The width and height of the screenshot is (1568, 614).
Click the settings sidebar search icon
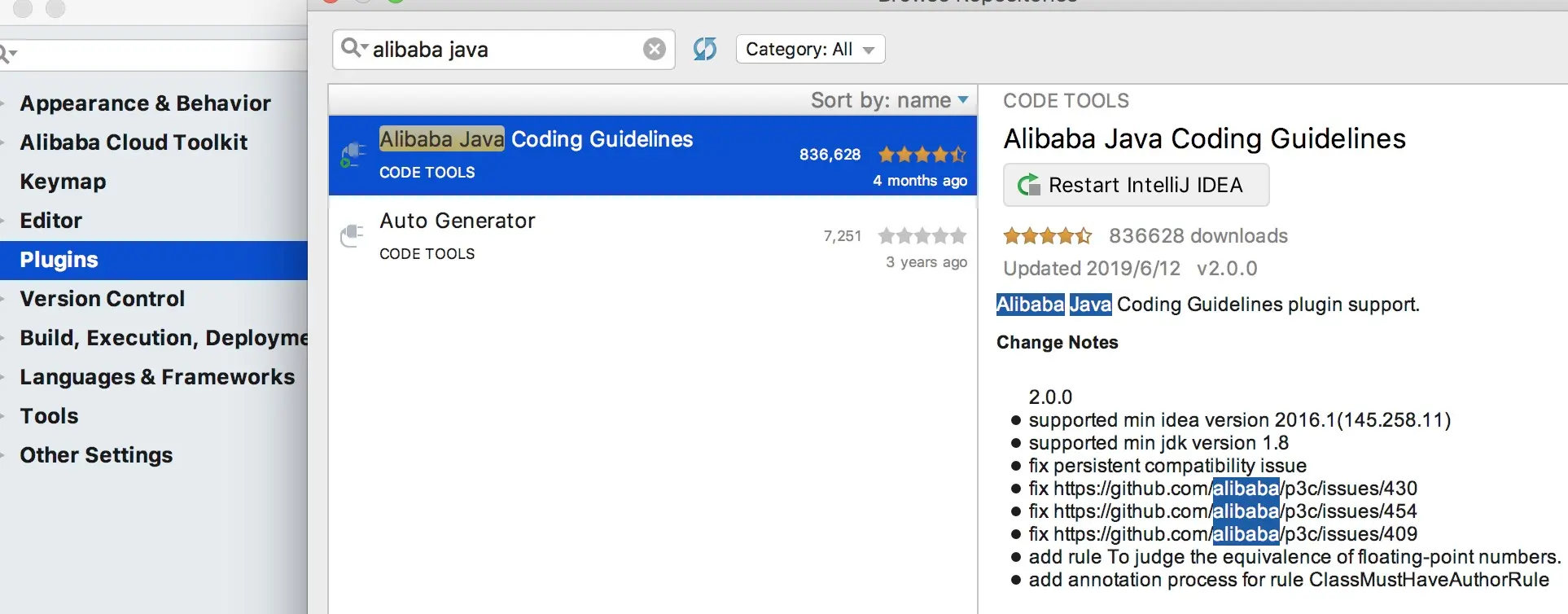8,55
